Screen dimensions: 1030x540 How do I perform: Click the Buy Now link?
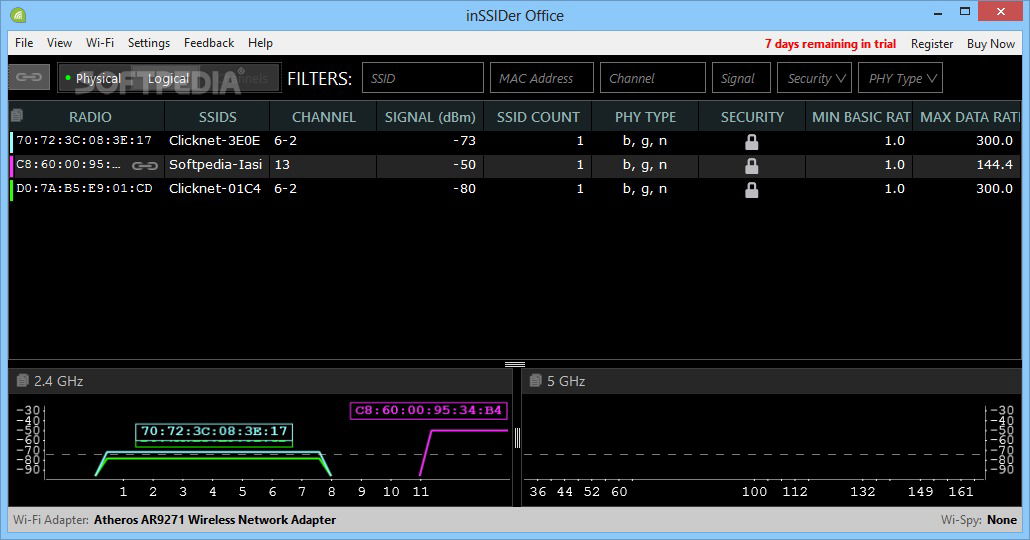[991, 43]
